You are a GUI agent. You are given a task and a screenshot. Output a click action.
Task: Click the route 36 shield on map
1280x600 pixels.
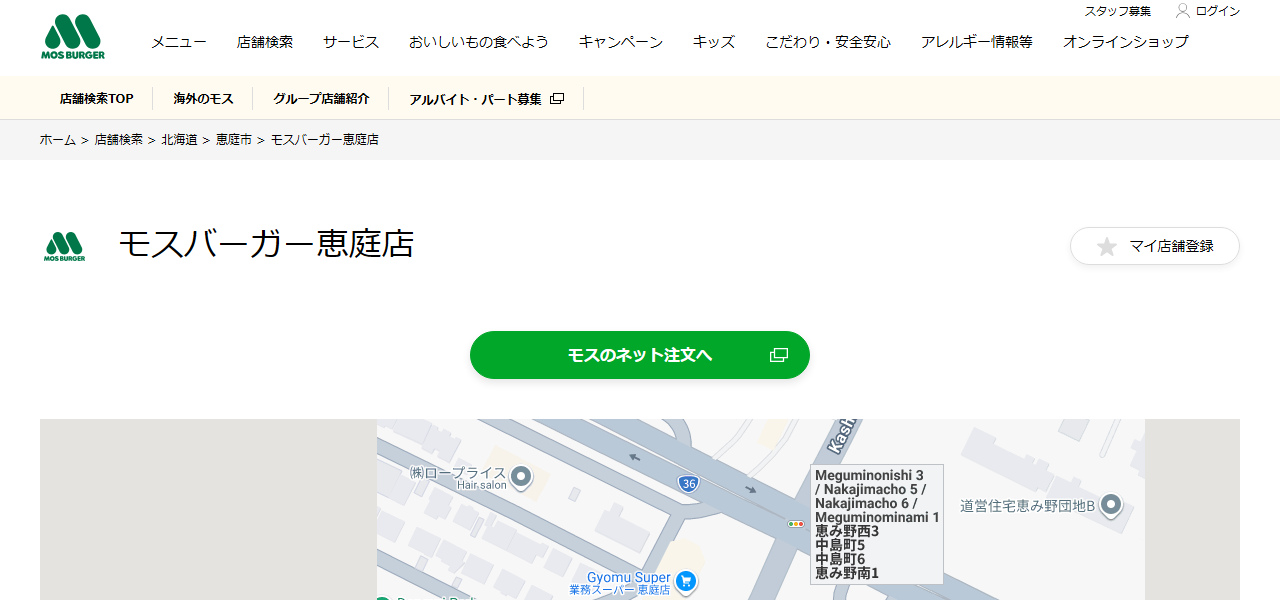click(x=688, y=484)
